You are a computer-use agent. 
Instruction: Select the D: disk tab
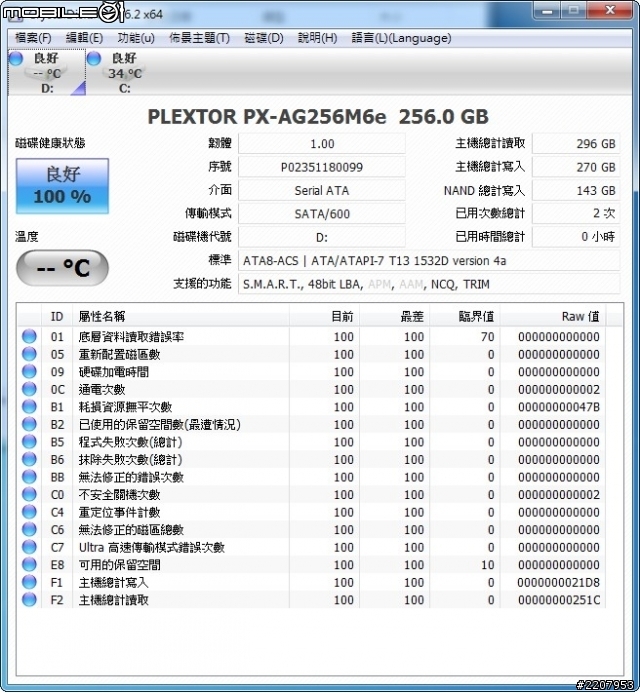tap(46, 73)
